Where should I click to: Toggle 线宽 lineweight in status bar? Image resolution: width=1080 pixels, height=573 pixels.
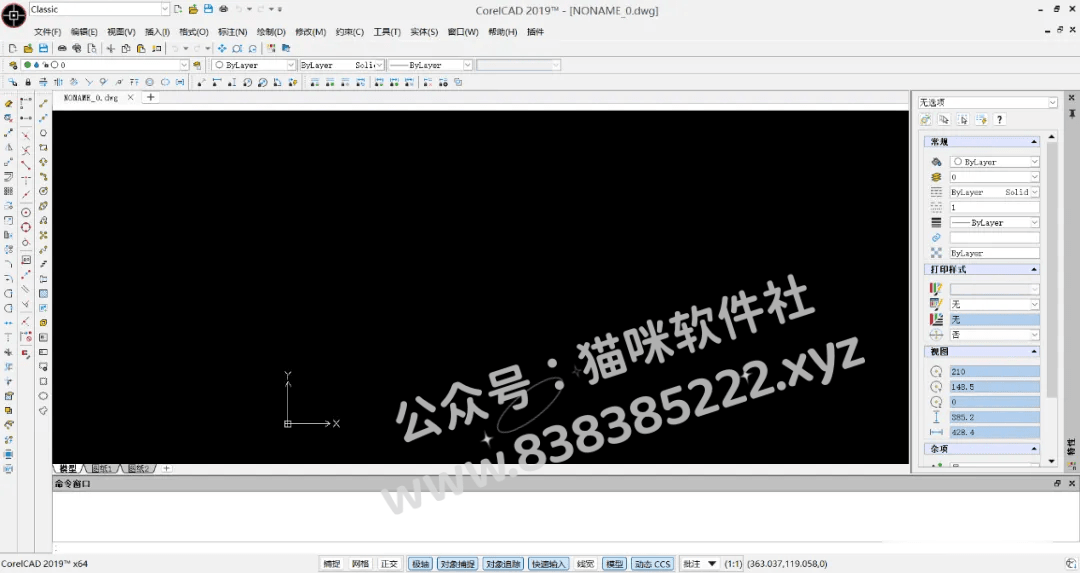point(585,563)
